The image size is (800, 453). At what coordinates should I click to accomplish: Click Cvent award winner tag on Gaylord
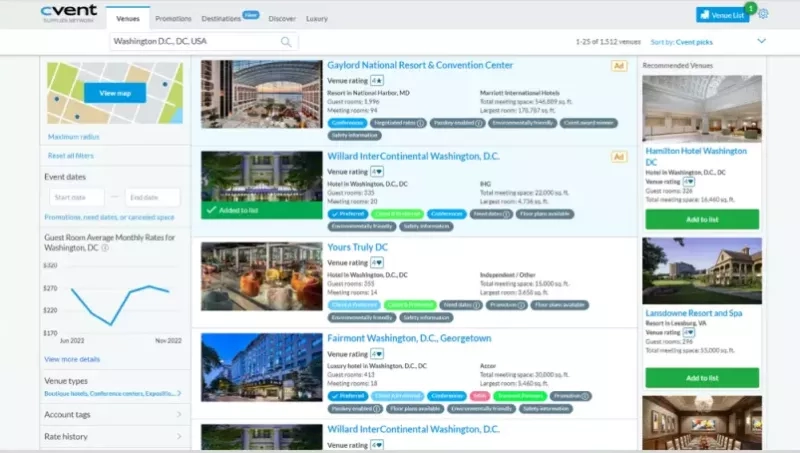tap(589, 123)
